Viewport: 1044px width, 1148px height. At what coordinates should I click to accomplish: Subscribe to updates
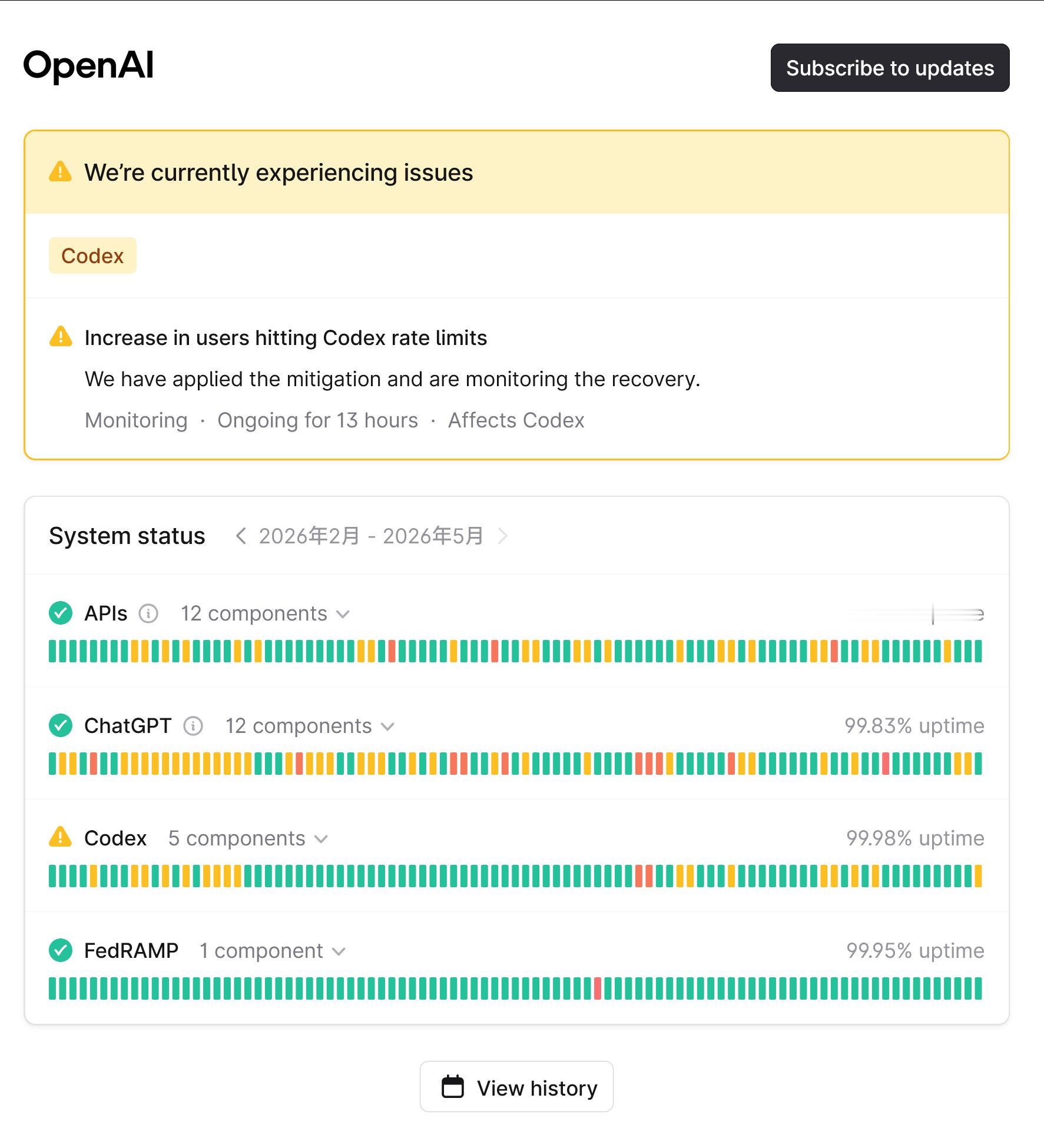pos(890,68)
